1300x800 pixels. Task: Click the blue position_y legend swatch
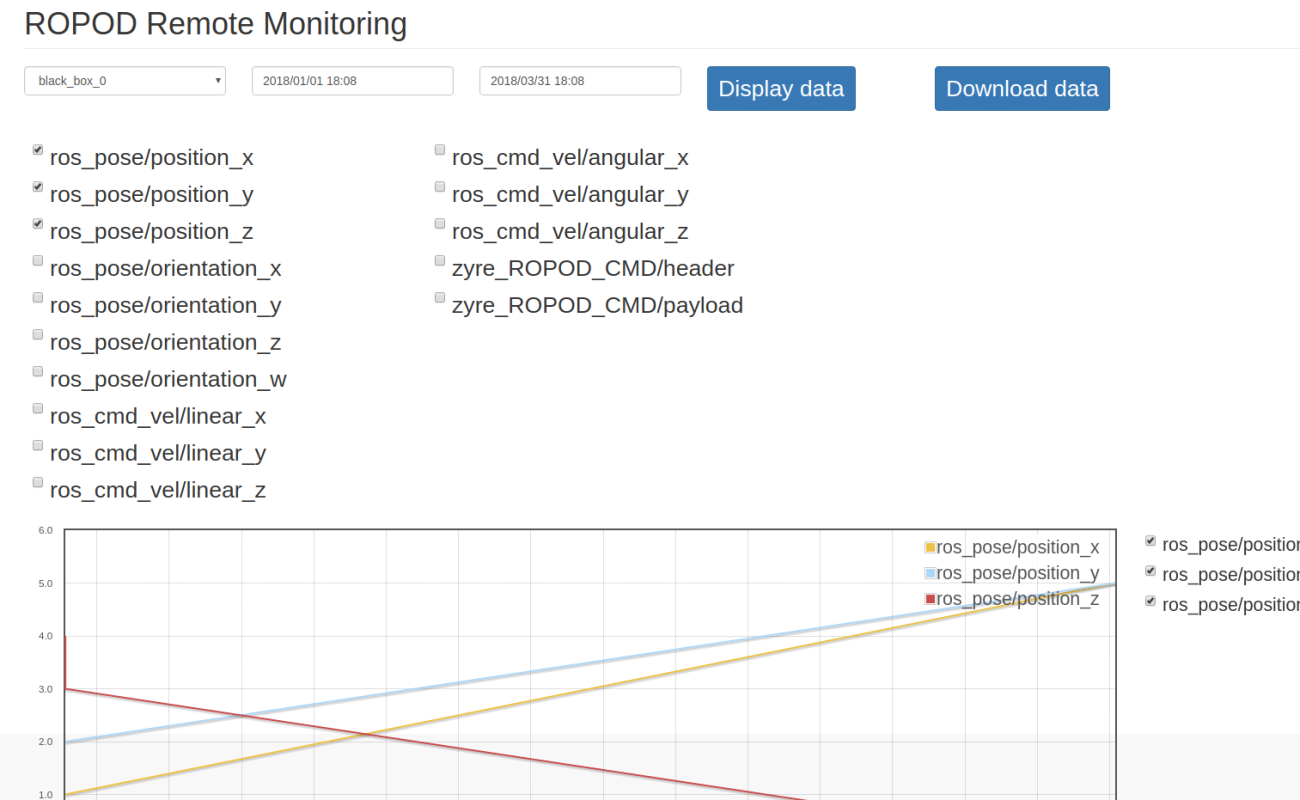click(x=930, y=573)
